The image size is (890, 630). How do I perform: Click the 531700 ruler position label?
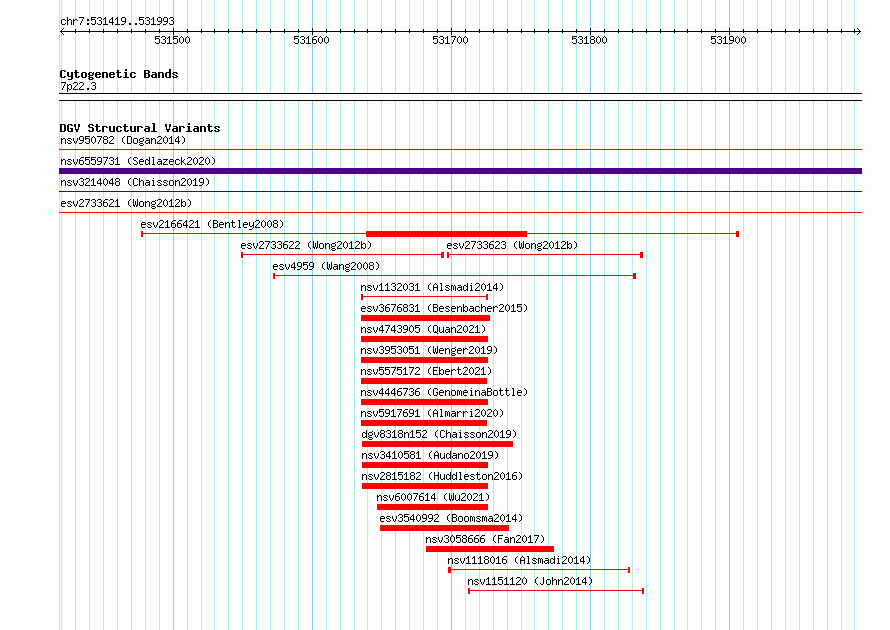(x=450, y=40)
